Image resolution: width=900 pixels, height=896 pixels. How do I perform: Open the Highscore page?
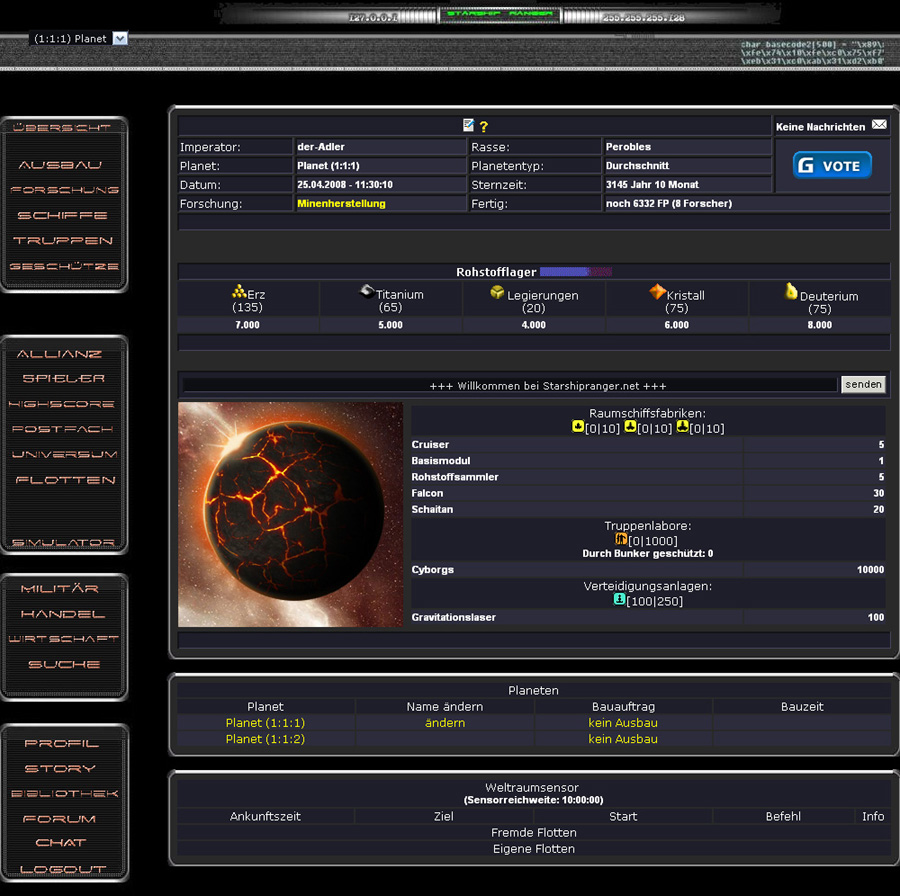point(62,404)
